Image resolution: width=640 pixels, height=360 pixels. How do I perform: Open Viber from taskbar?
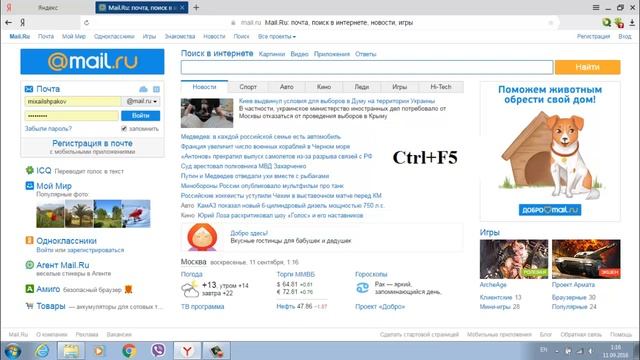pyautogui.click(x=158, y=351)
